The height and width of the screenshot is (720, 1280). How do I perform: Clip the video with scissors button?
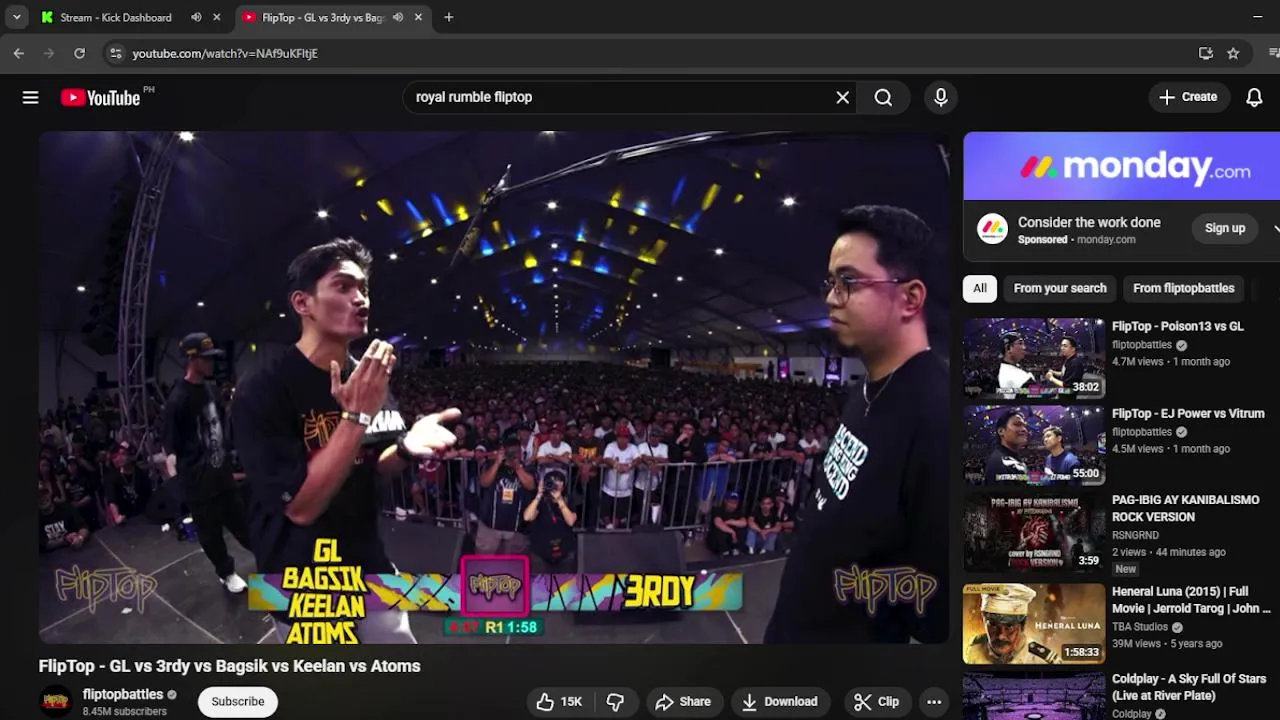click(876, 702)
